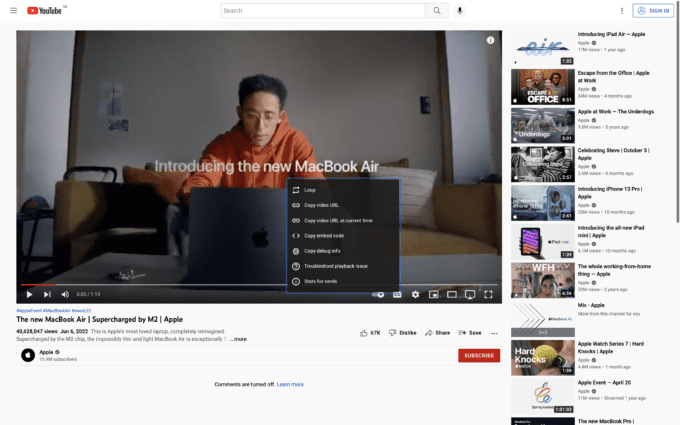Select Loop in context menu
This screenshot has height=425, width=680.
click(343, 190)
